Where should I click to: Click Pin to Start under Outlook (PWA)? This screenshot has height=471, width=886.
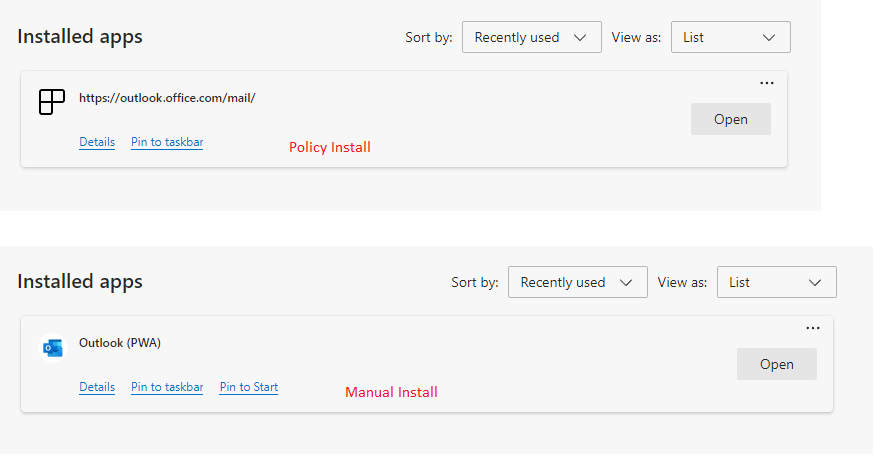(x=249, y=387)
